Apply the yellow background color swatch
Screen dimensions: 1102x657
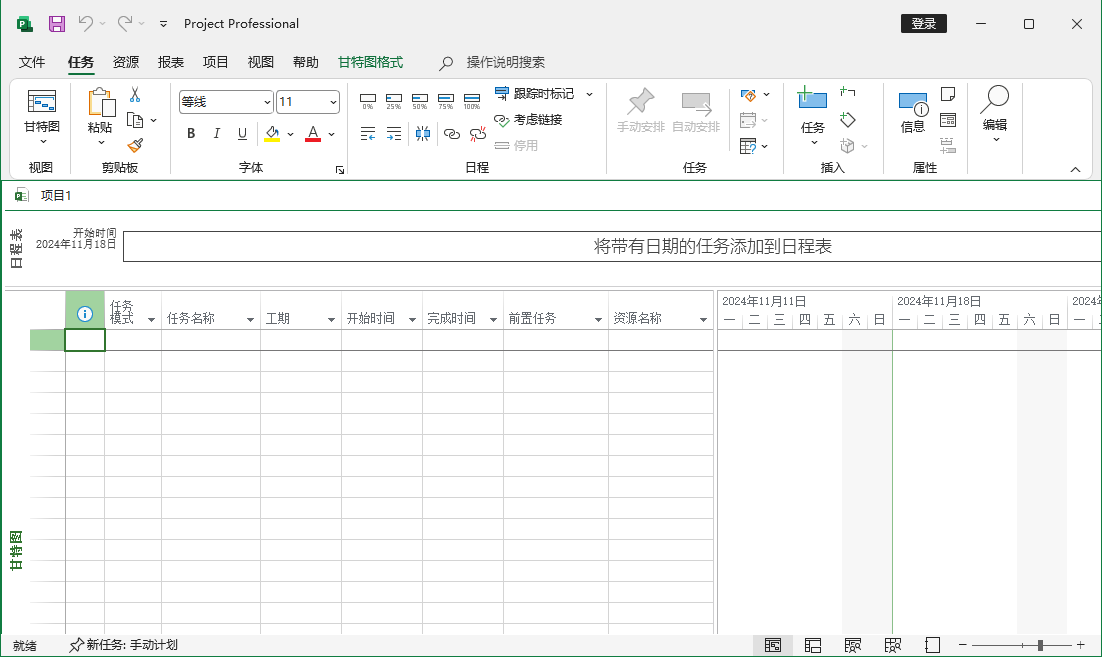tap(272, 134)
